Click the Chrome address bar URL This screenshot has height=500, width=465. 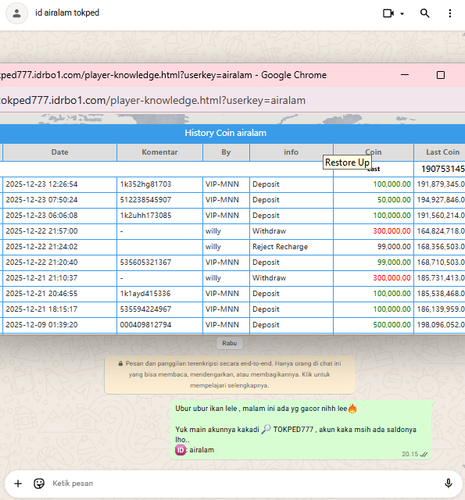(x=153, y=100)
